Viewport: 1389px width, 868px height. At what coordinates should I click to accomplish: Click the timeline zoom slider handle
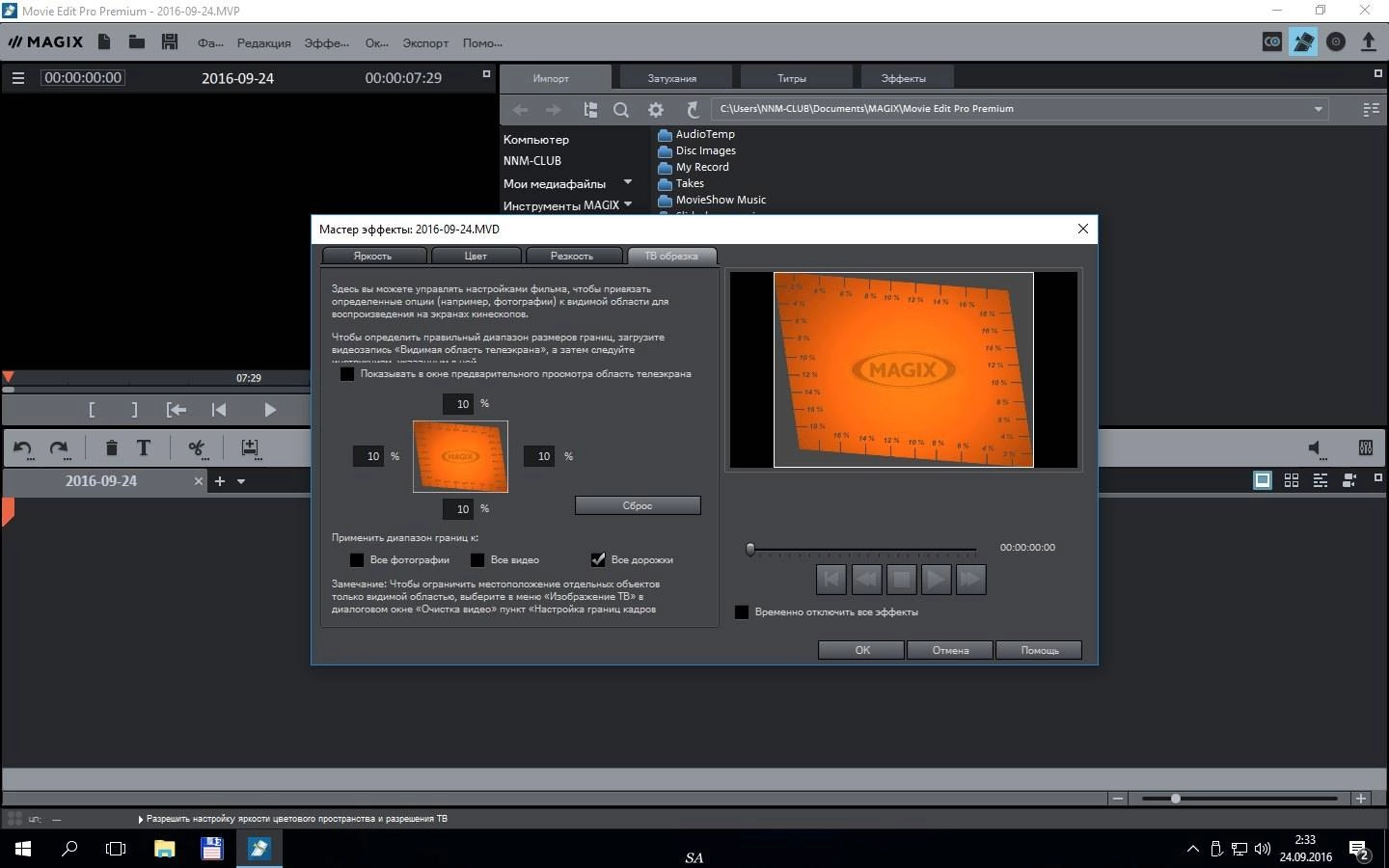1176,799
